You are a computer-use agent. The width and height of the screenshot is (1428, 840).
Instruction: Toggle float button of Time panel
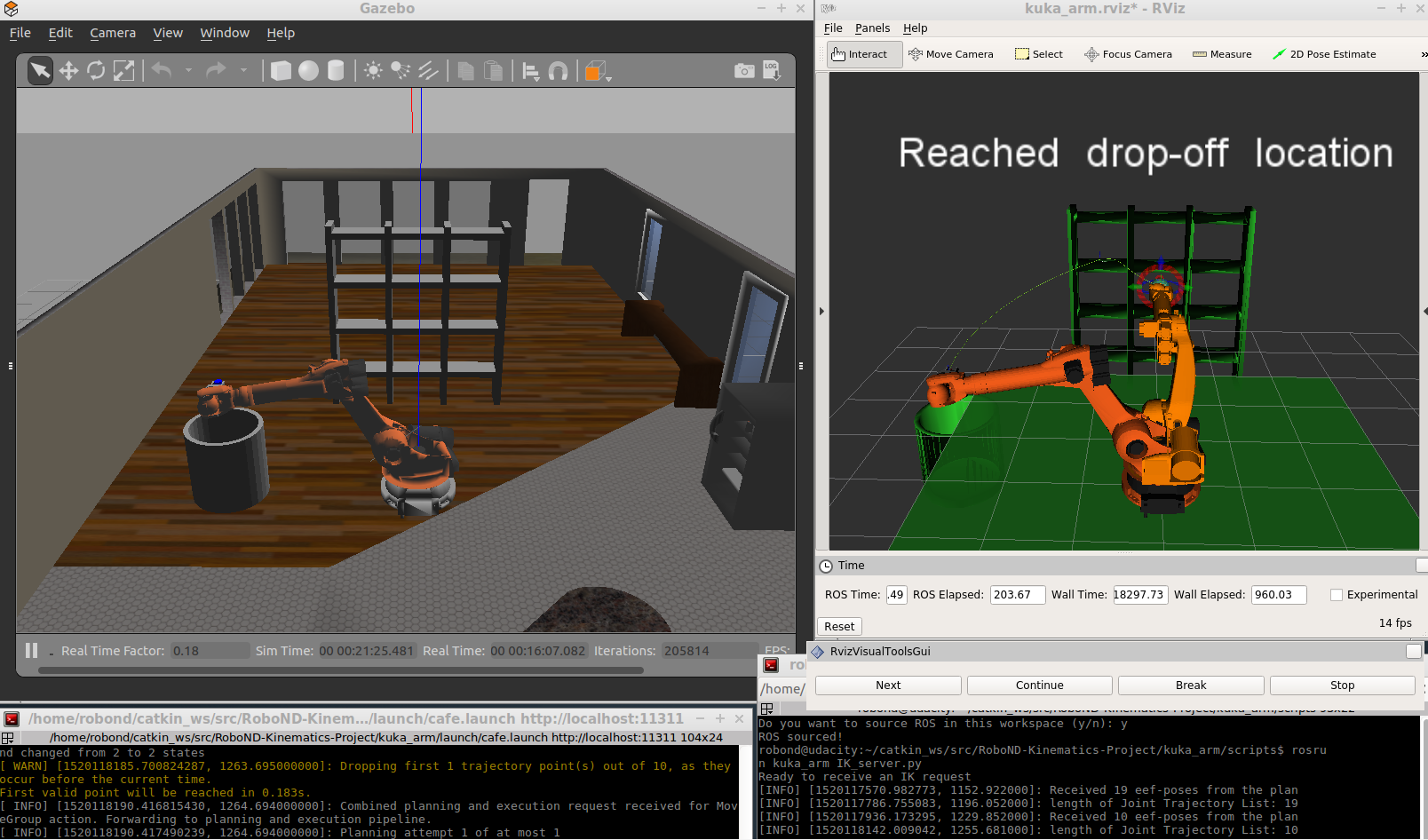[1422, 566]
